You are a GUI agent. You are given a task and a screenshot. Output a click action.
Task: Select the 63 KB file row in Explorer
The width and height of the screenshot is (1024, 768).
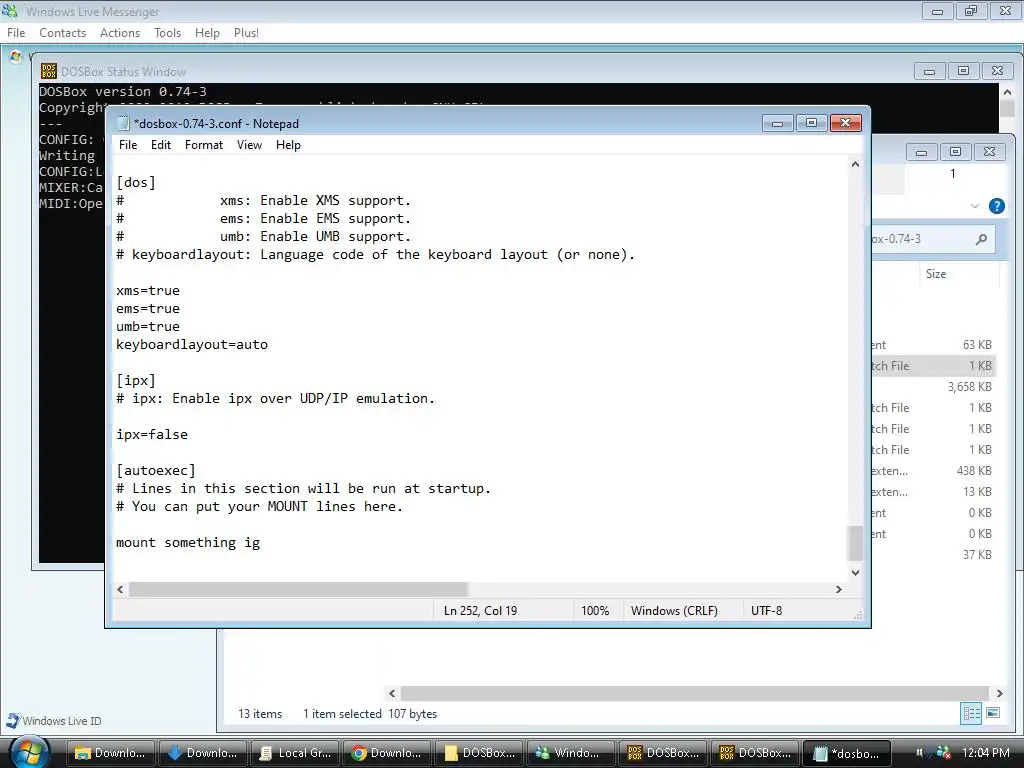tap(934, 345)
